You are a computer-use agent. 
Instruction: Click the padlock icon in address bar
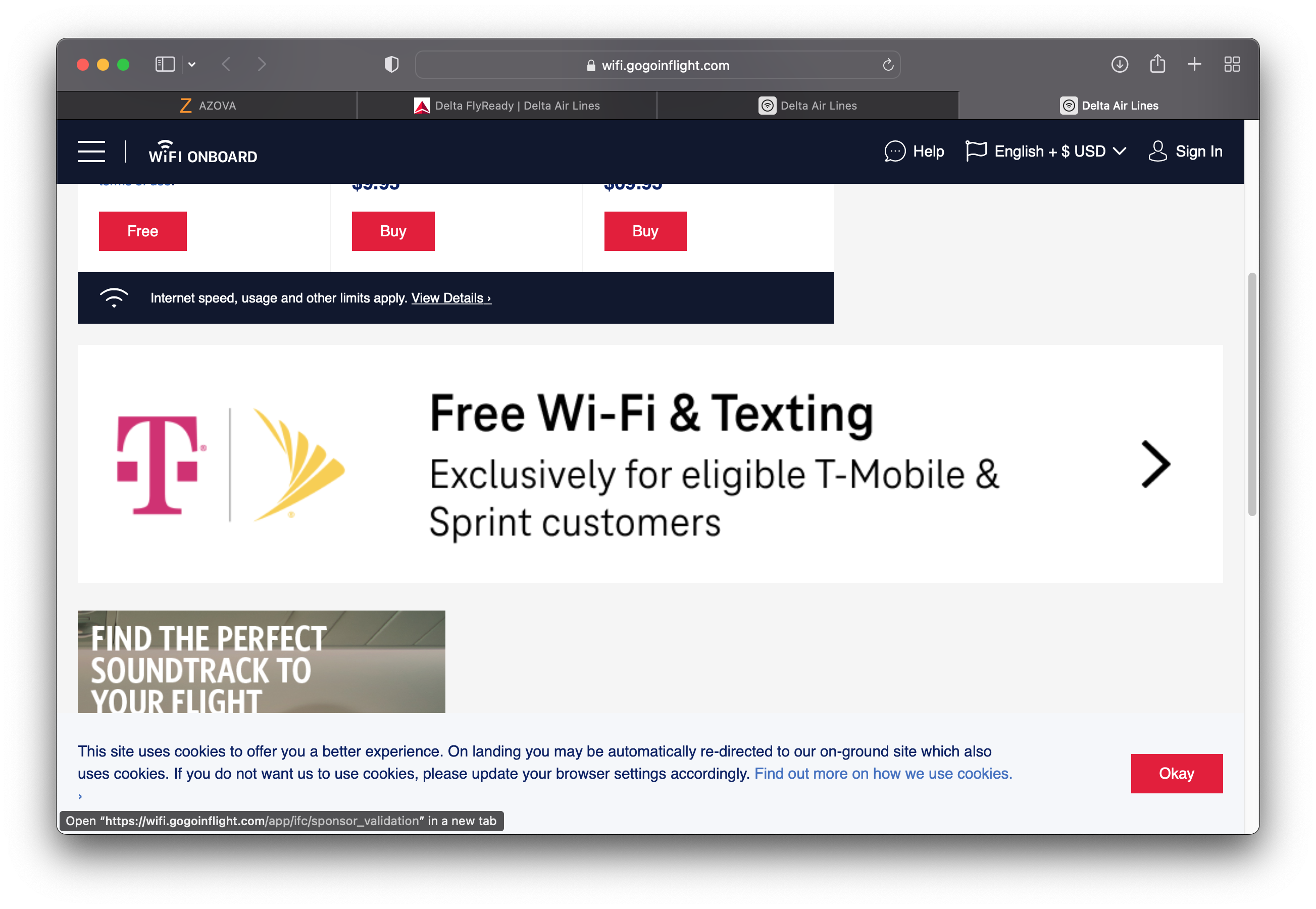(x=590, y=66)
